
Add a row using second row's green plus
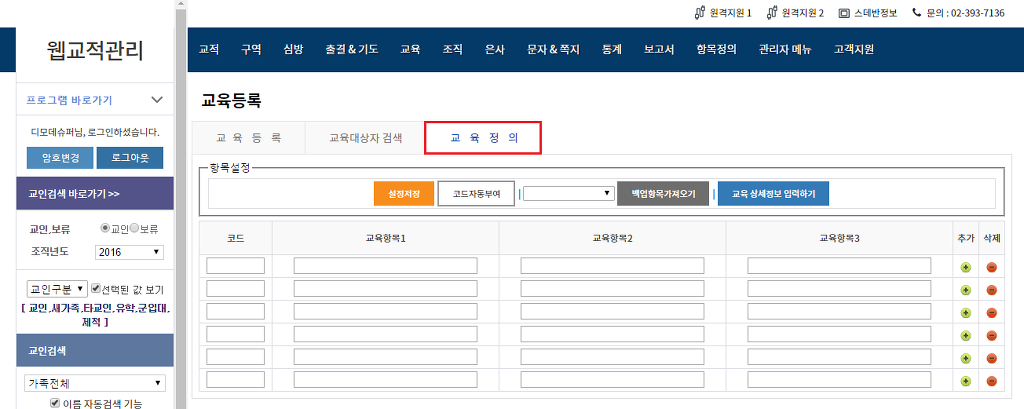(966, 290)
